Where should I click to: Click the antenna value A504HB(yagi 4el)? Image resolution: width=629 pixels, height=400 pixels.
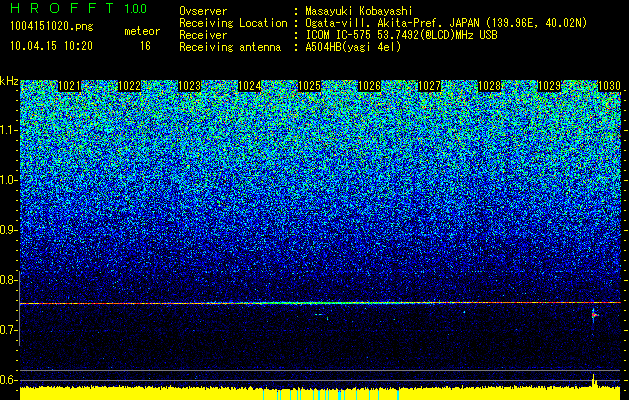click(353, 47)
